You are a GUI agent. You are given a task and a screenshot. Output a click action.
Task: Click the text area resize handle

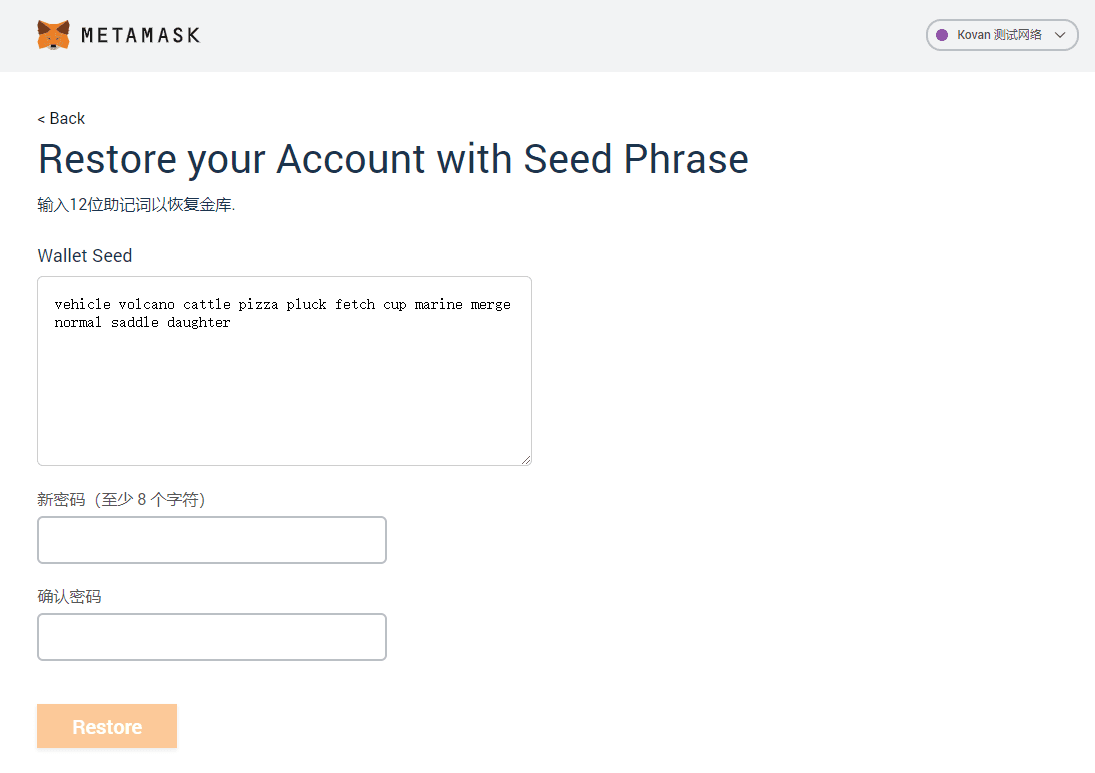point(526,459)
